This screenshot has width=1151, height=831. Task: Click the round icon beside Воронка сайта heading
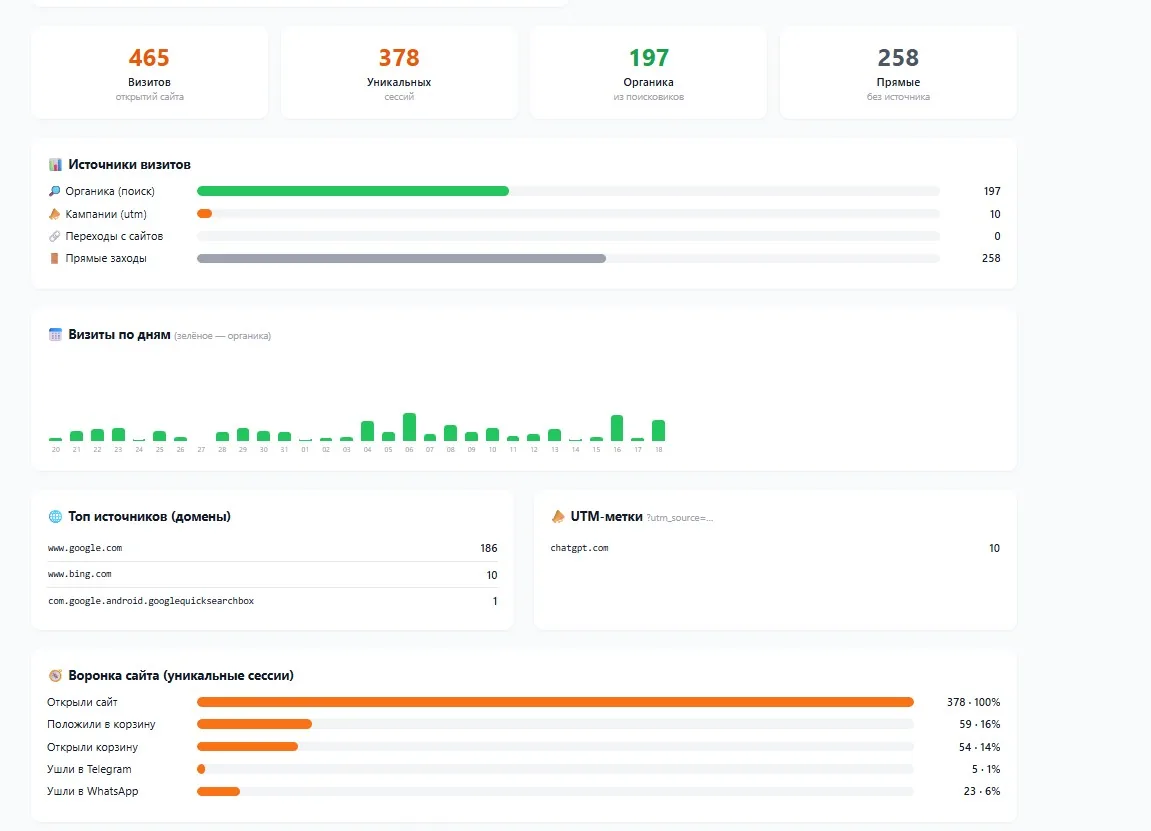click(x=55, y=675)
